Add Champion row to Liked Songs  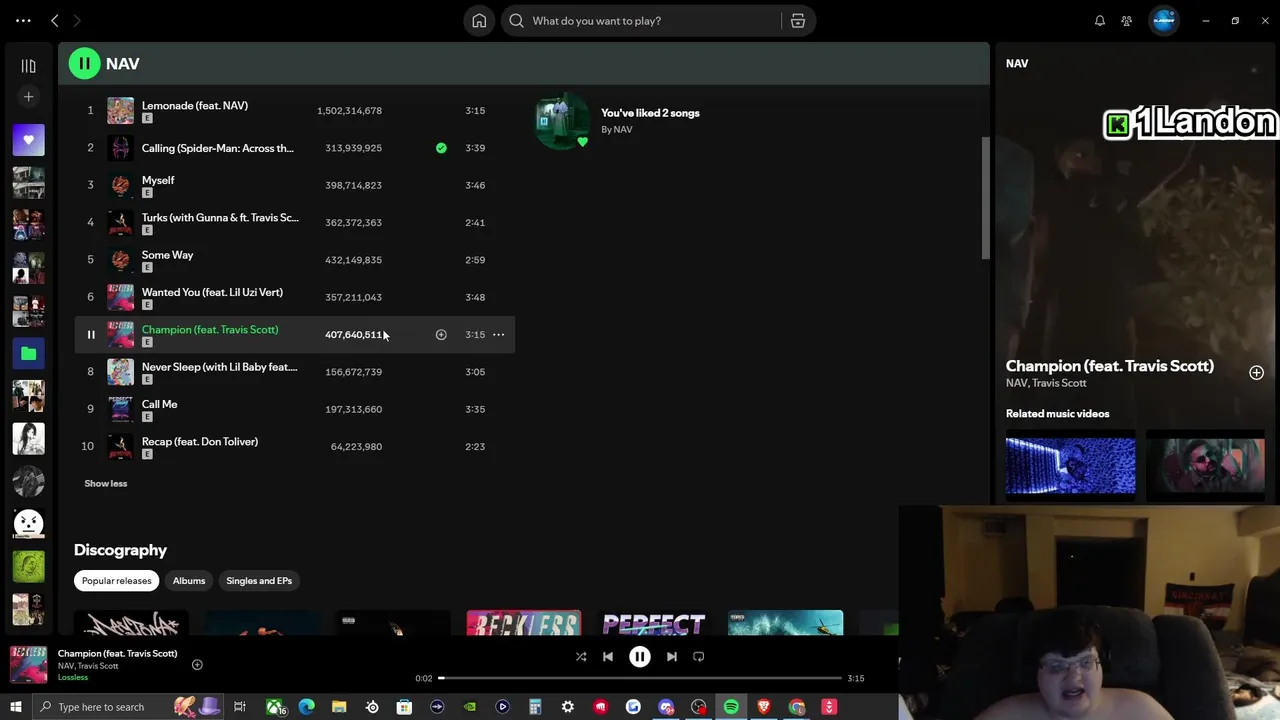tap(441, 335)
